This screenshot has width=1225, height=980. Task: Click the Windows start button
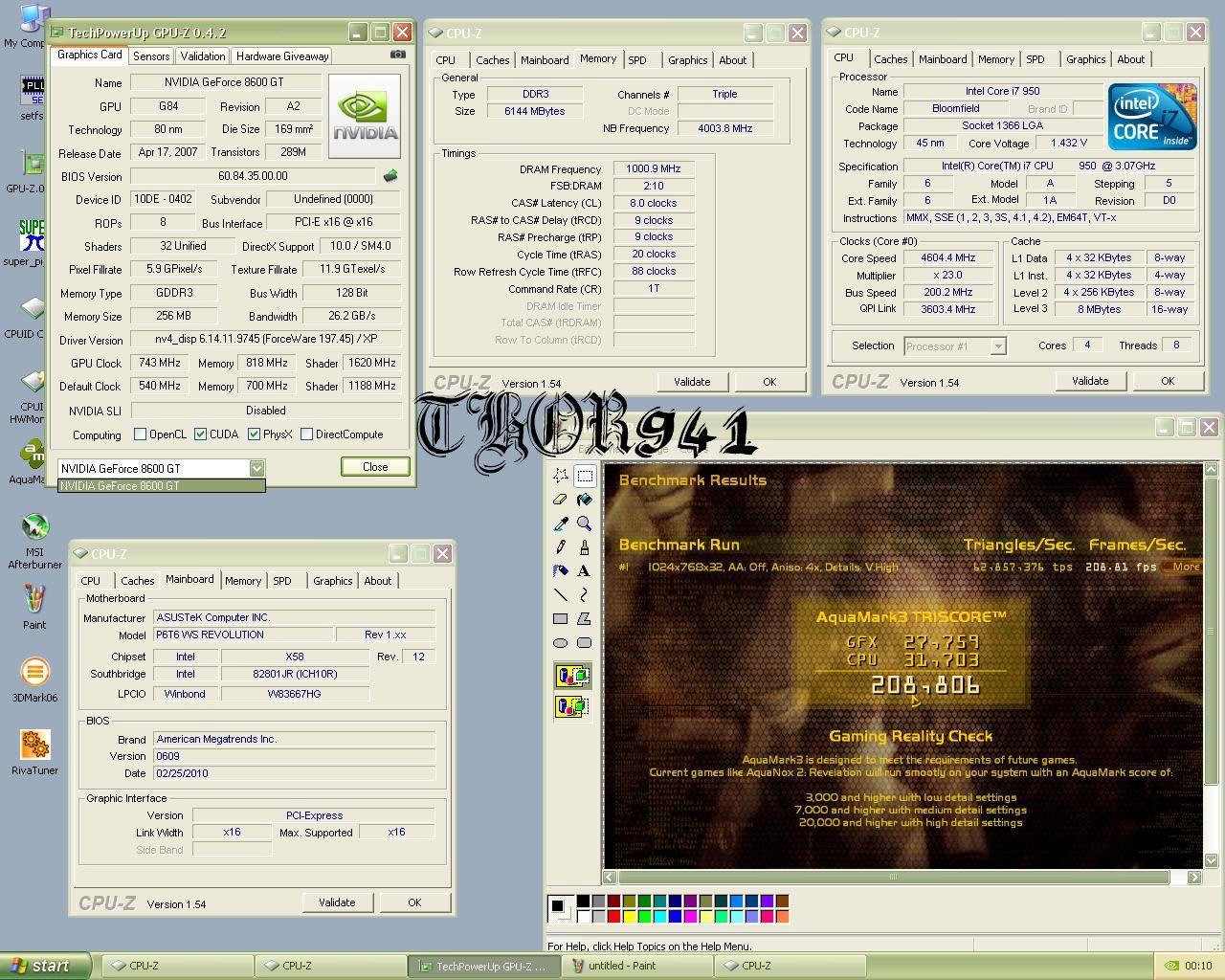(45, 966)
